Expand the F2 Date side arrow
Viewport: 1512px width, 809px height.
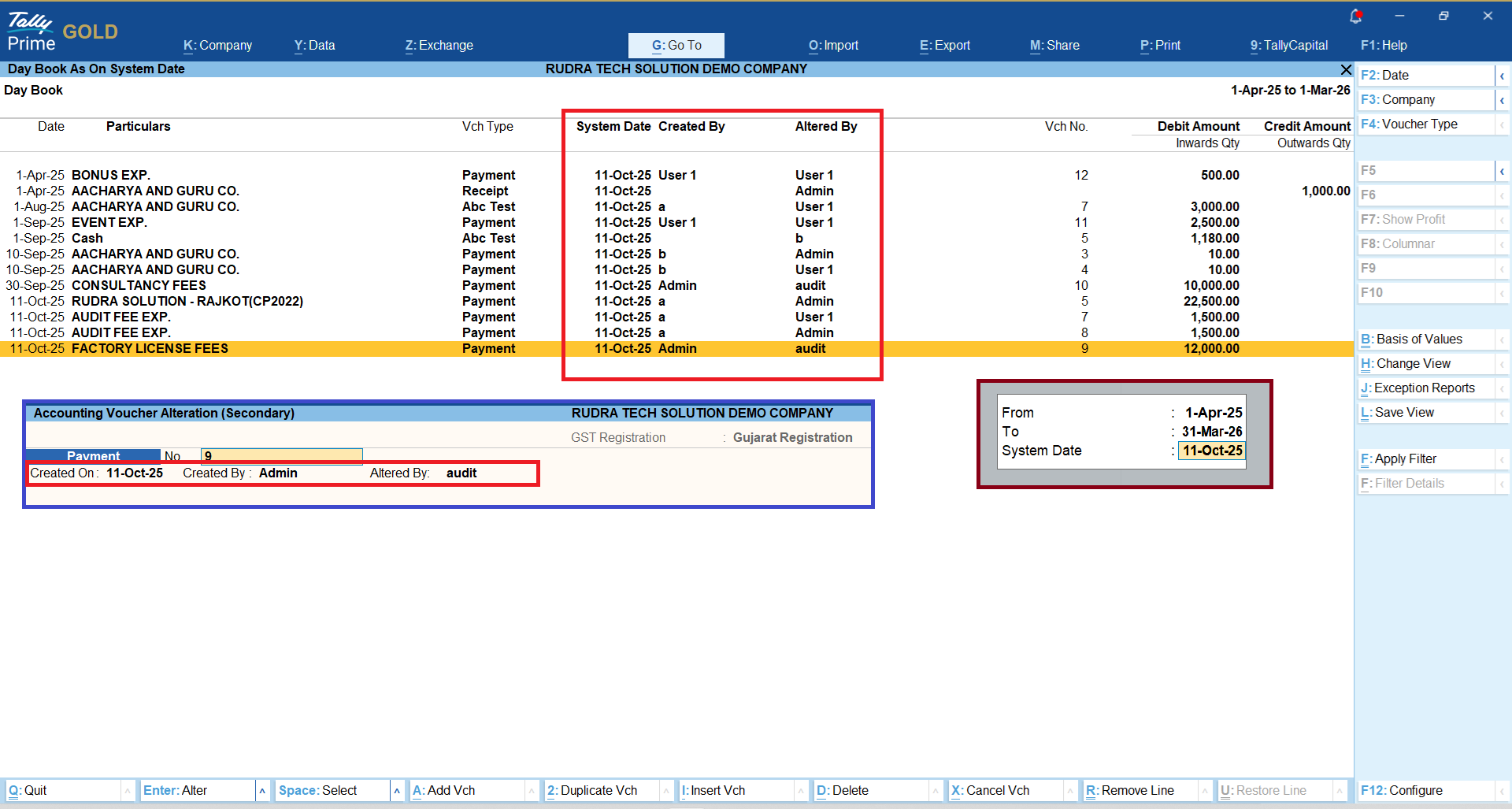(x=1502, y=76)
